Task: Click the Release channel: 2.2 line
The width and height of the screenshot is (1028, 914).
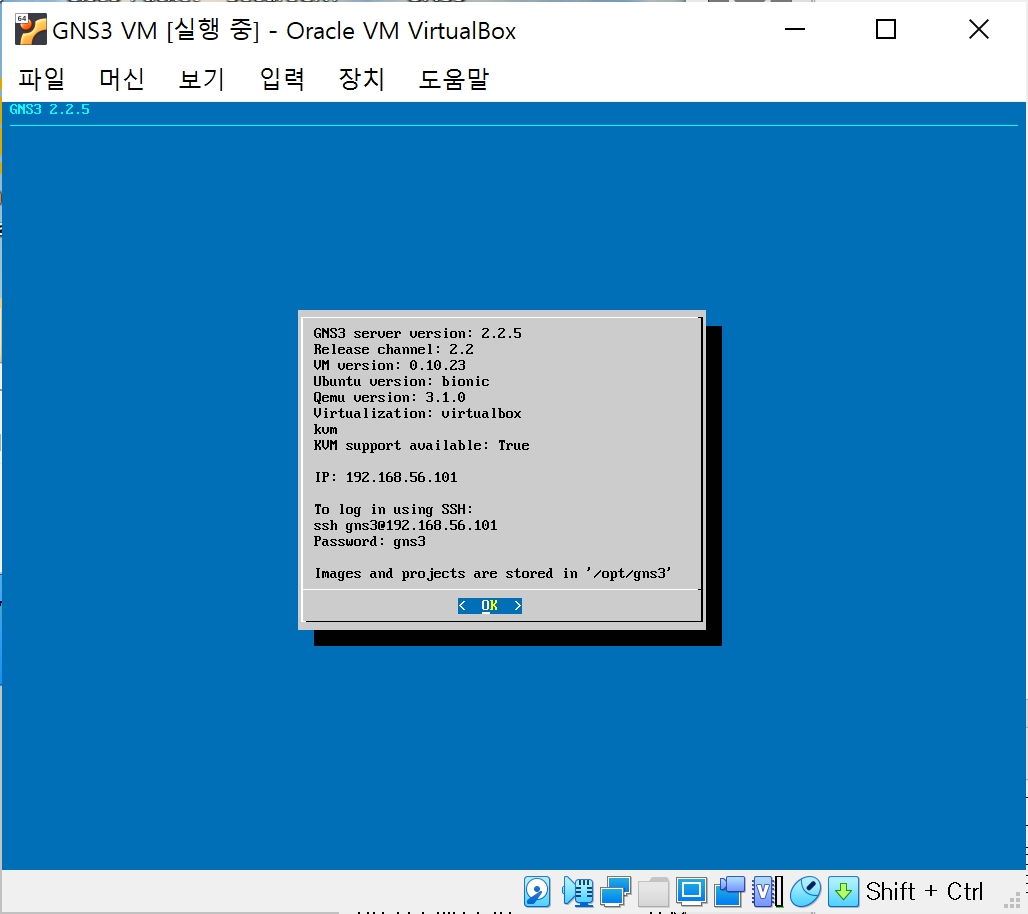Action: [x=393, y=349]
